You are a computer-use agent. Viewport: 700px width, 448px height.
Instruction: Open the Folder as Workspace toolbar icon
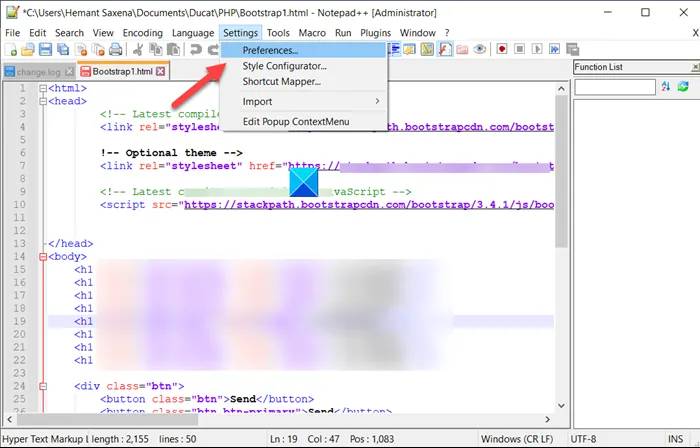462,49
